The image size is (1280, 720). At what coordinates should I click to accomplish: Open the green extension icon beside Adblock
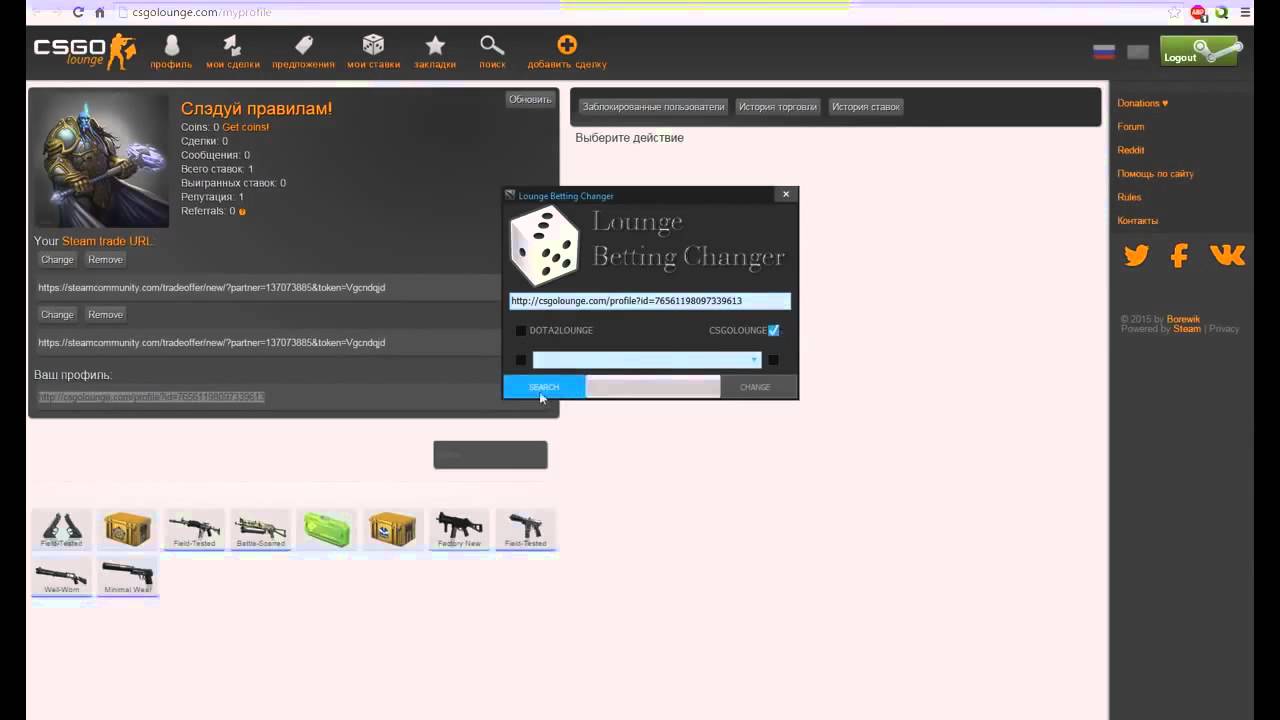tap(1222, 12)
